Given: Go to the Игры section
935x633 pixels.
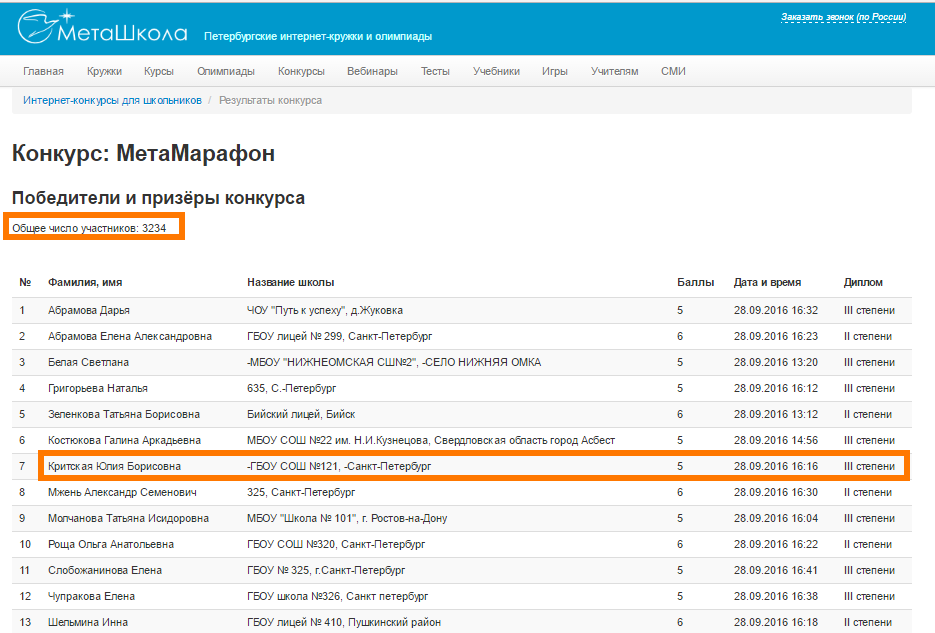Looking at the screenshot, I should point(555,71).
